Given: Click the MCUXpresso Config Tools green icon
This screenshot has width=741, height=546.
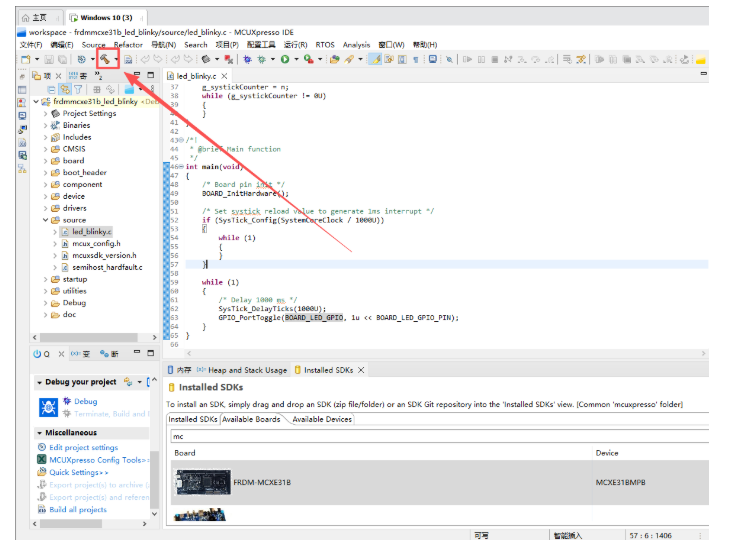Looking at the screenshot, I should [42, 459].
